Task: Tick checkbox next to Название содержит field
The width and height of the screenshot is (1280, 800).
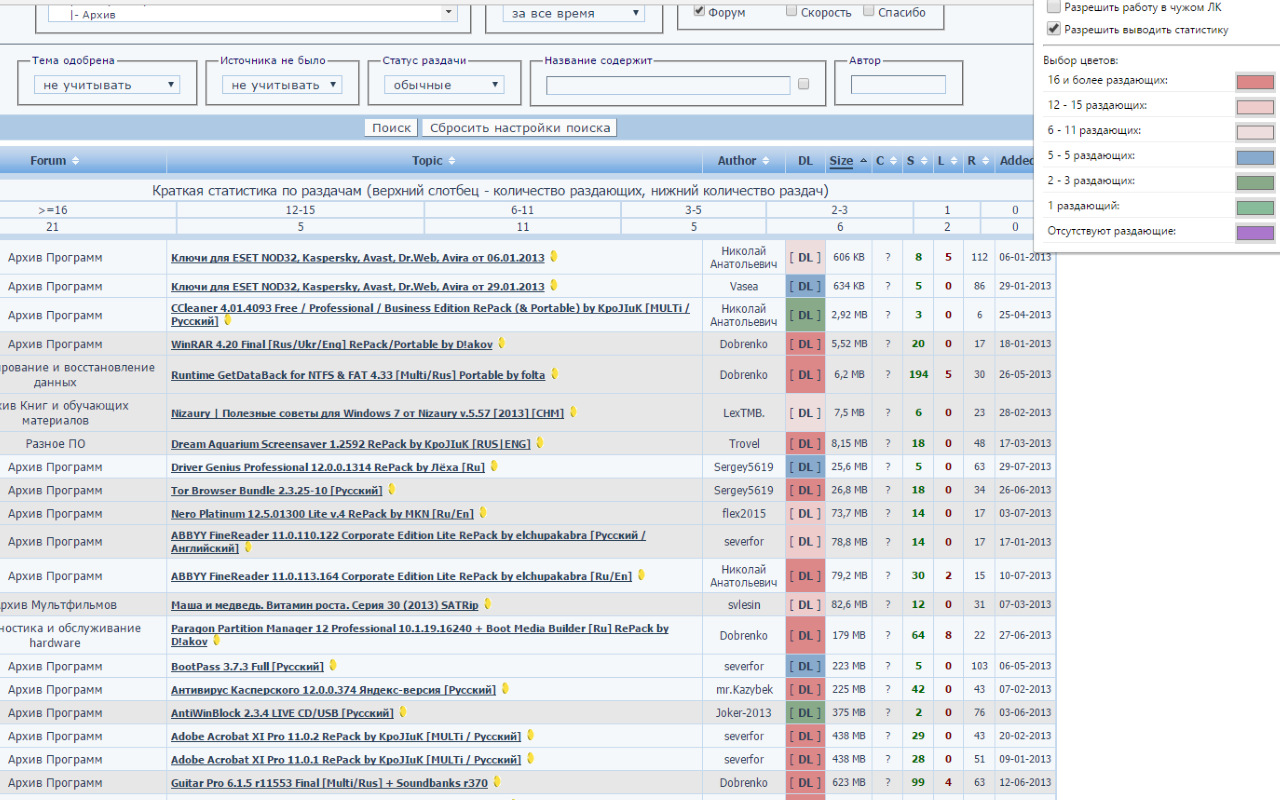Action: click(803, 85)
